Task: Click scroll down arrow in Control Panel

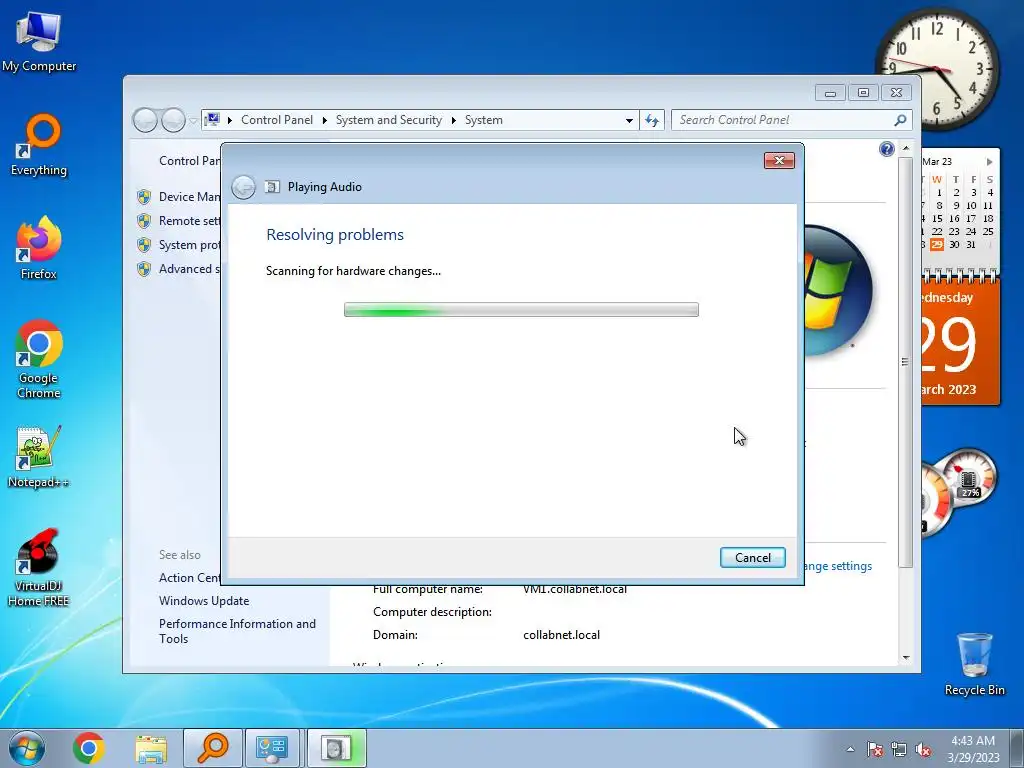Action: [x=906, y=658]
